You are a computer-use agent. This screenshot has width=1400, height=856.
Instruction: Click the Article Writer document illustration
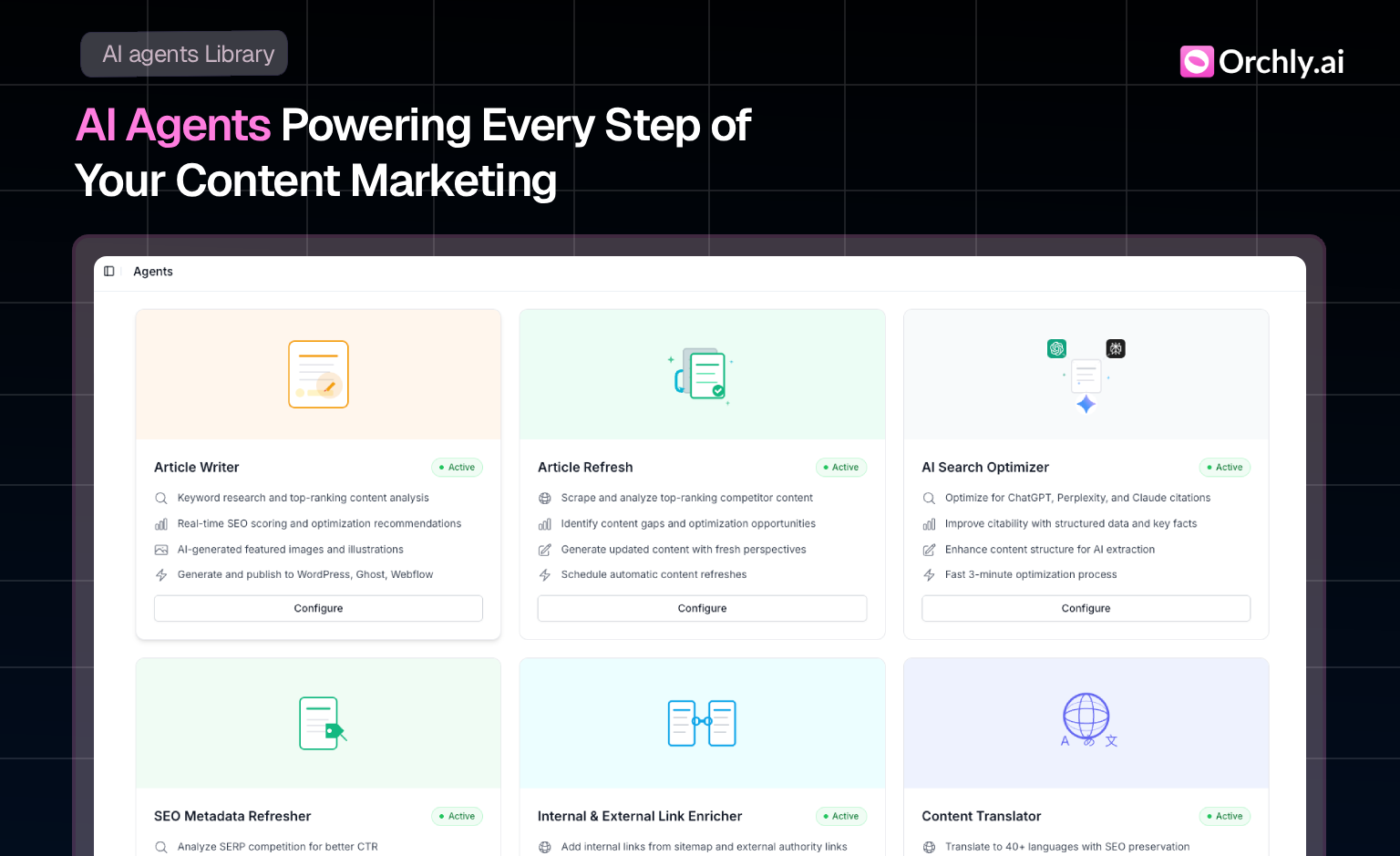pyautogui.click(x=318, y=375)
